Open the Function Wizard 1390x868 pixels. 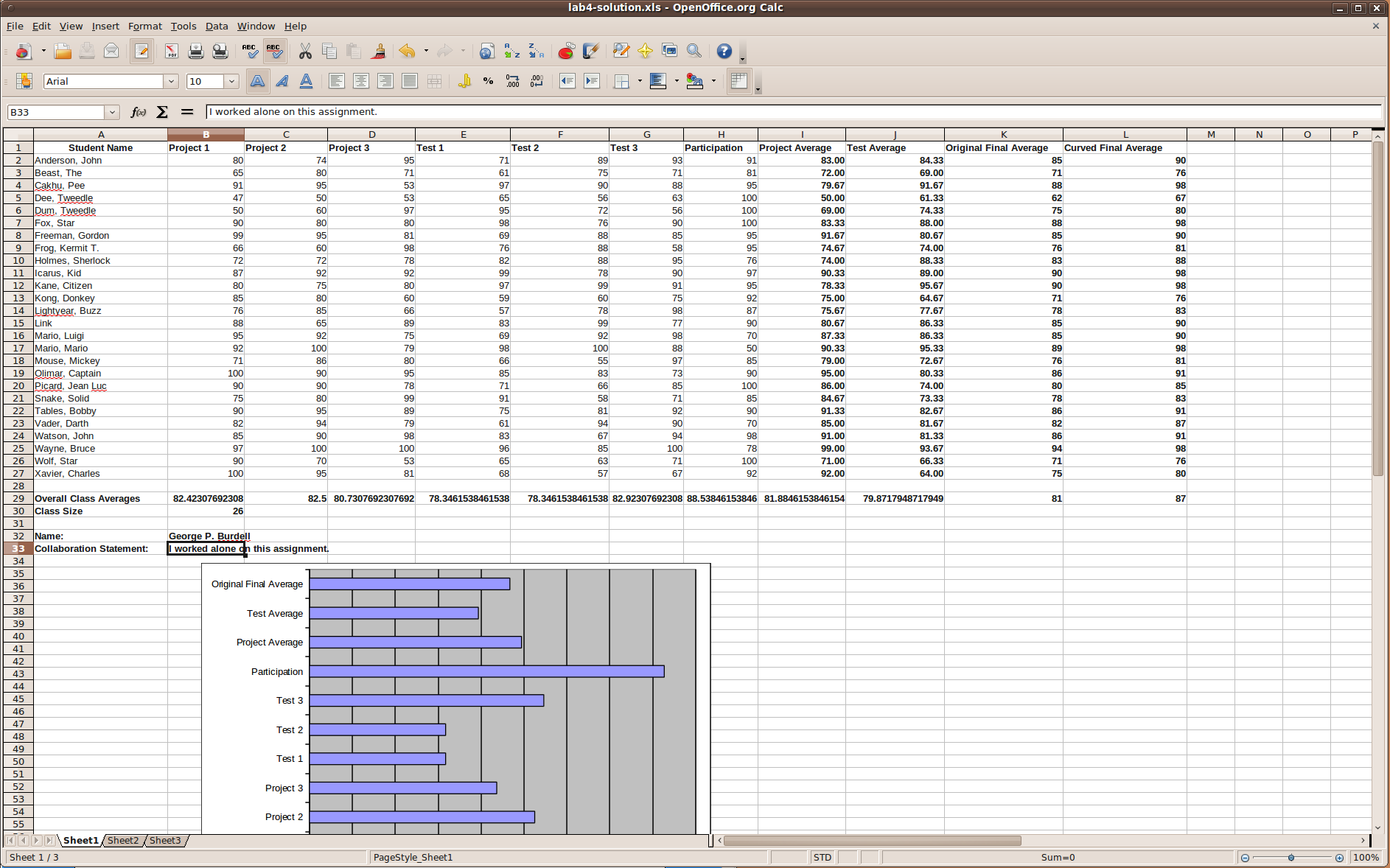[x=138, y=112]
